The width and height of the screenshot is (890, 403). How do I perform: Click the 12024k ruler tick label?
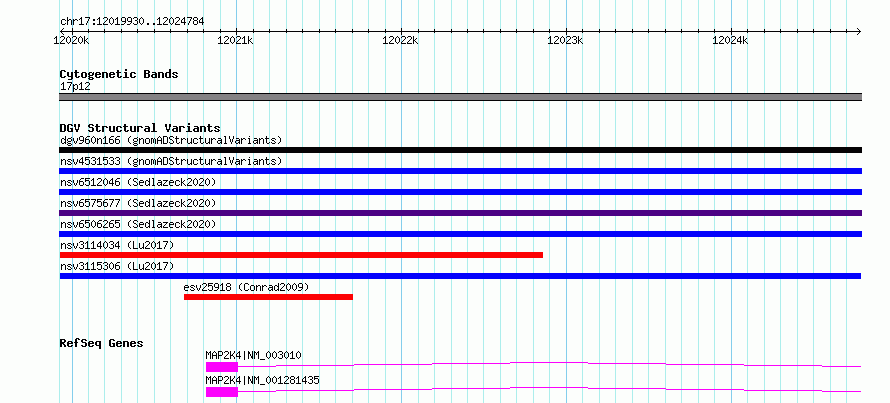730,40
